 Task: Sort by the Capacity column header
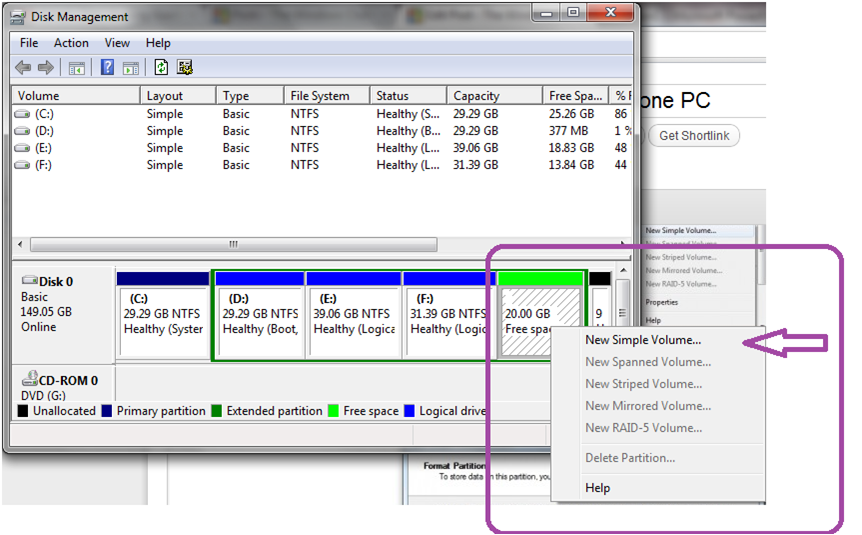495,96
